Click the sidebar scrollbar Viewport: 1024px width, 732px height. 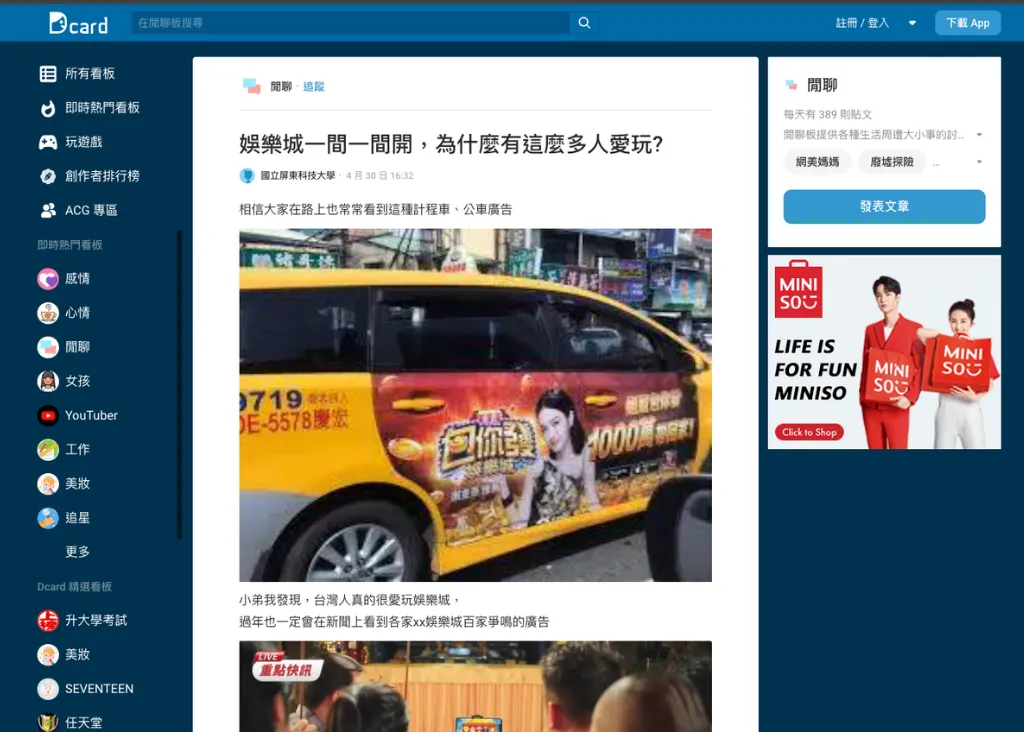(180, 385)
